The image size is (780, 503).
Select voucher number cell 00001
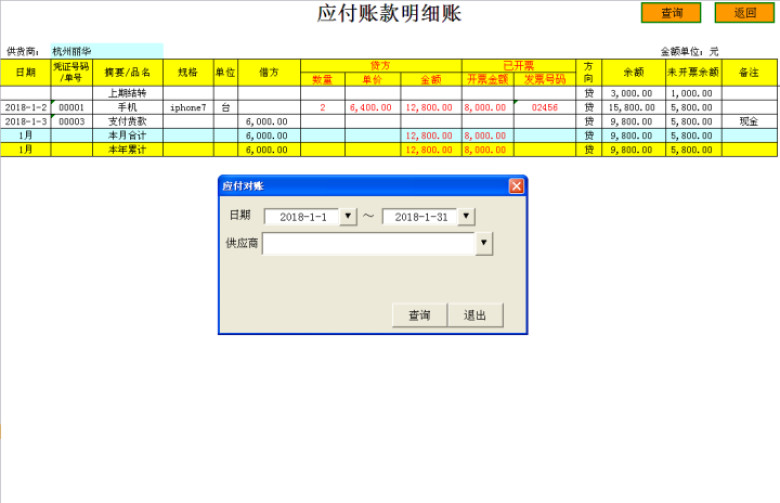(72, 107)
